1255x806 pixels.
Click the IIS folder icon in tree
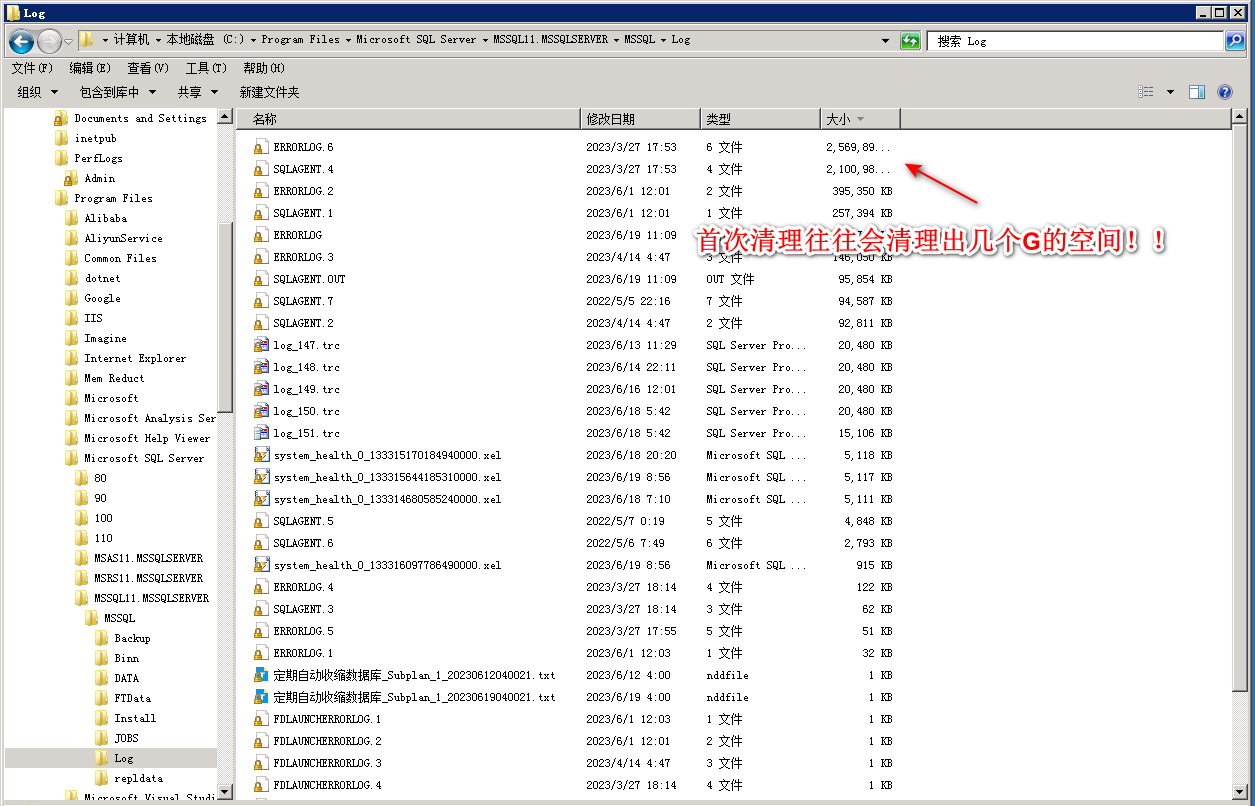click(x=71, y=318)
